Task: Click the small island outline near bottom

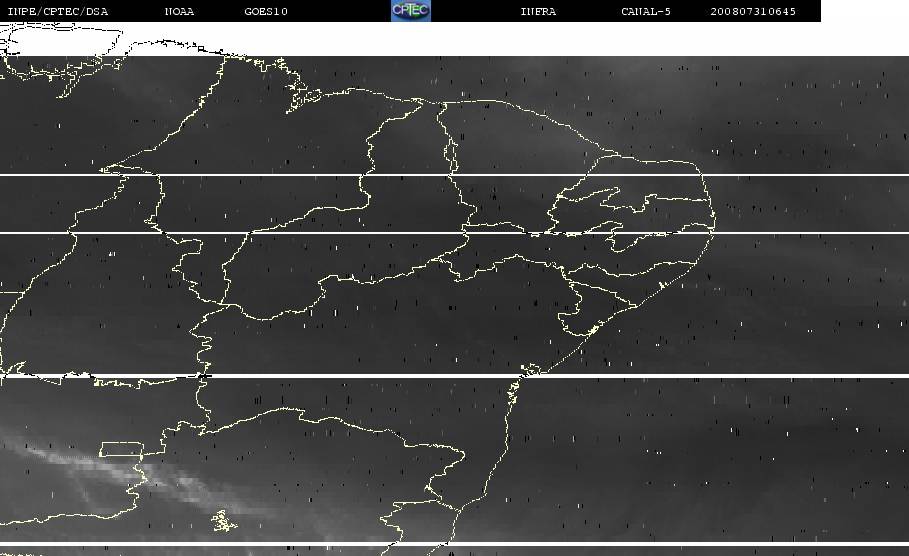Action: click(224, 520)
